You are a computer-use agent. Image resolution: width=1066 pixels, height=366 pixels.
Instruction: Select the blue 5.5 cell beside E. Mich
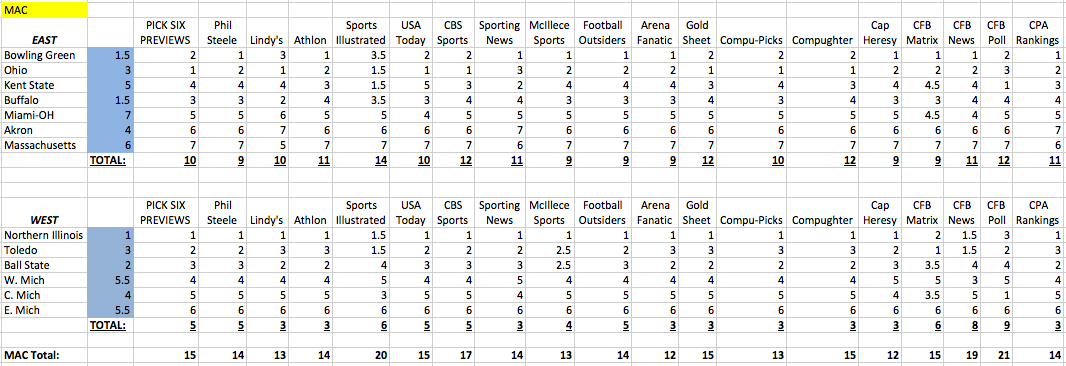[111, 310]
